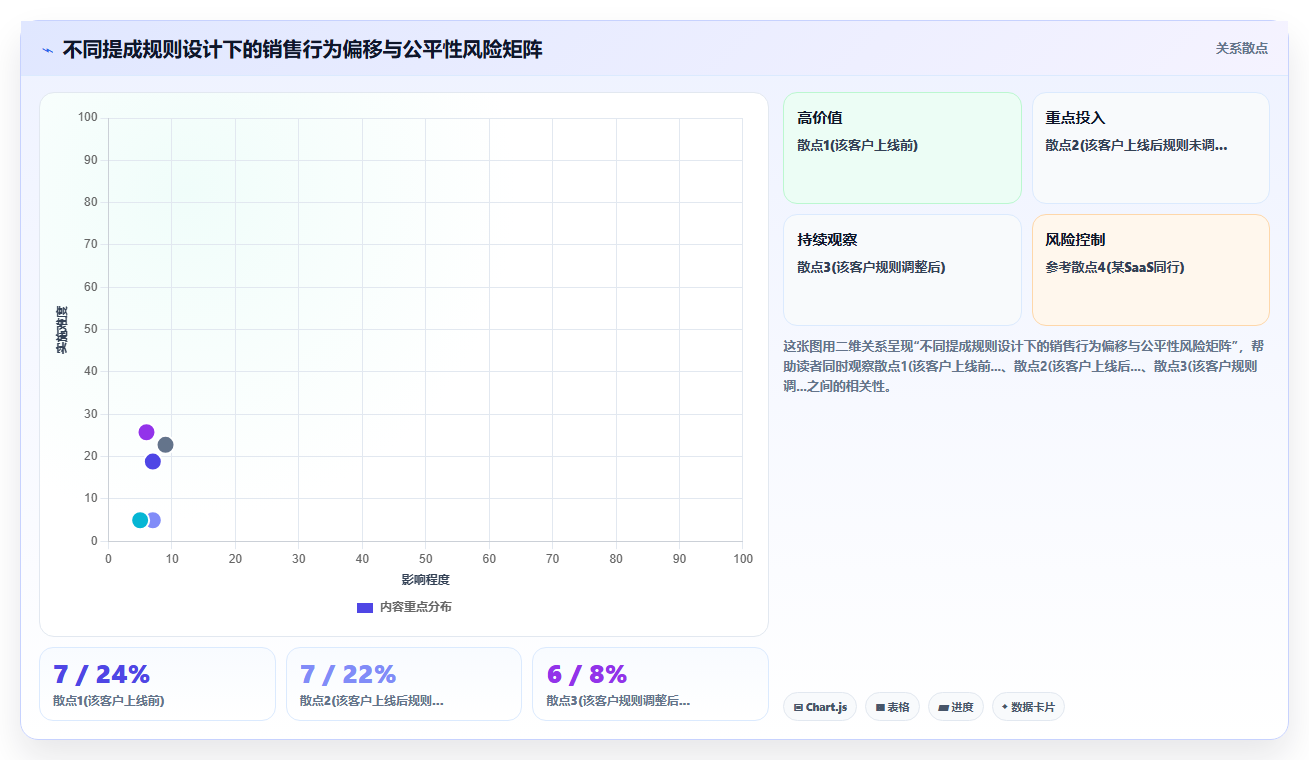Open the 风险控制 card

point(1150,270)
